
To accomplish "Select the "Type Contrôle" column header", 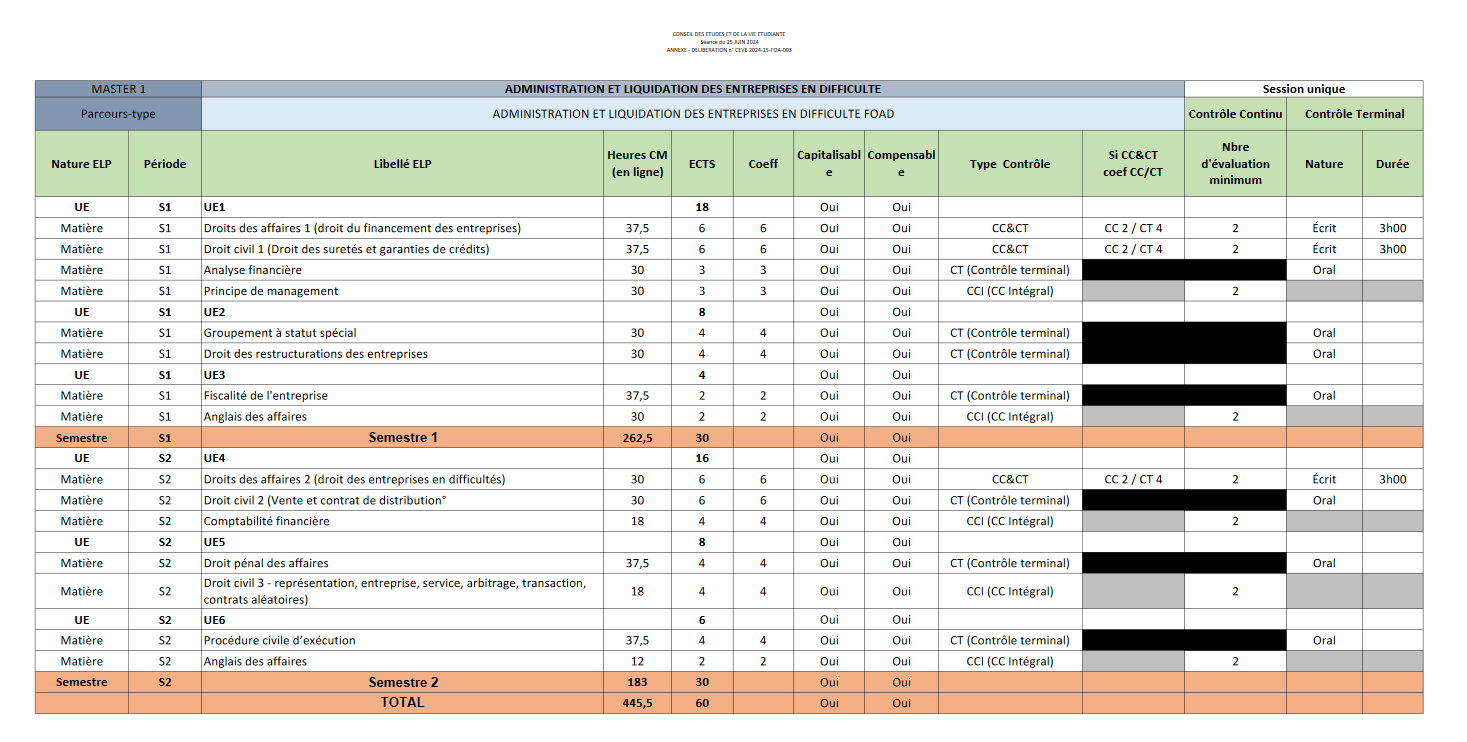I will (1010, 164).
